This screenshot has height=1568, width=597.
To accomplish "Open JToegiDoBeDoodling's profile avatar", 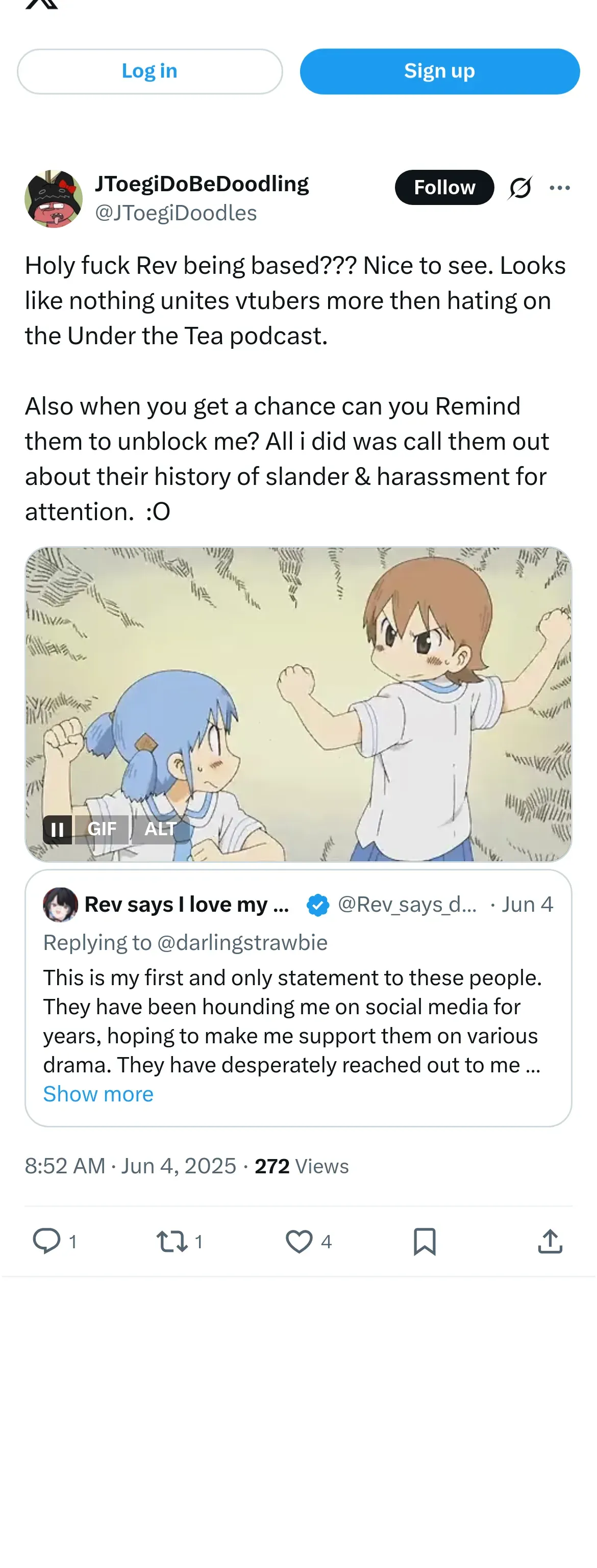I will [54, 199].
